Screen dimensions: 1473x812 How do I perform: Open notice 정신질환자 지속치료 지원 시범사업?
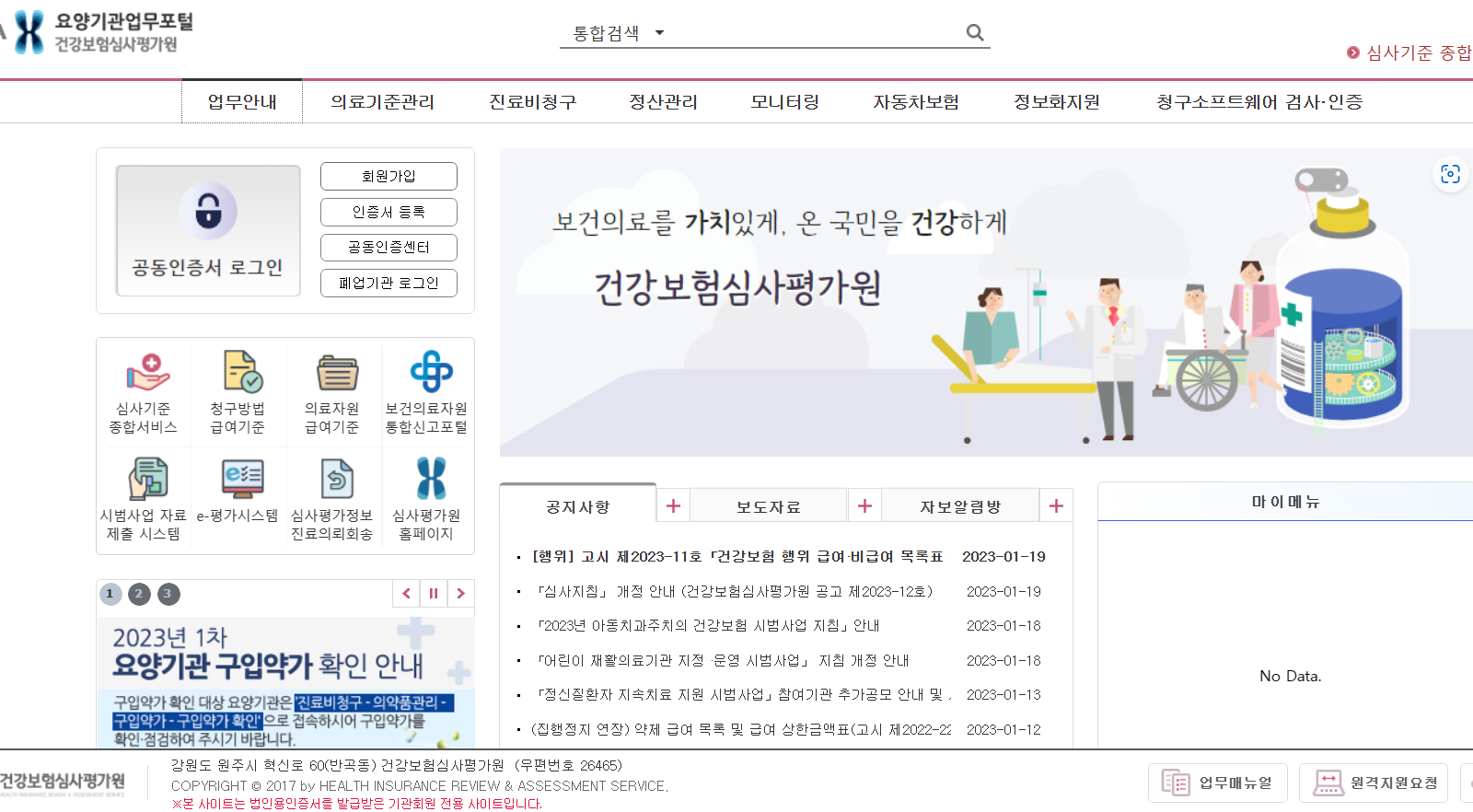744,695
